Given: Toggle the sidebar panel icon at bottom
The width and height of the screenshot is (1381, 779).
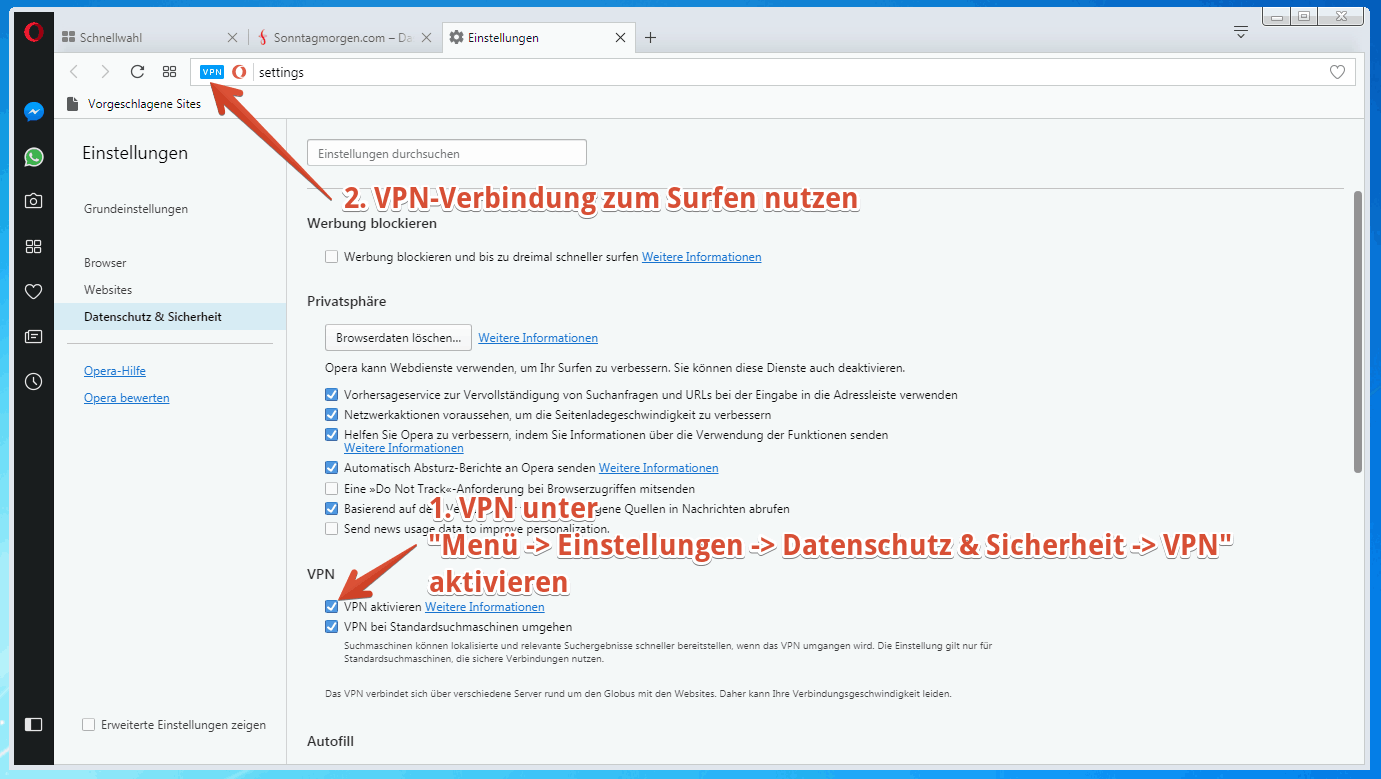Looking at the screenshot, I should tap(34, 724).
